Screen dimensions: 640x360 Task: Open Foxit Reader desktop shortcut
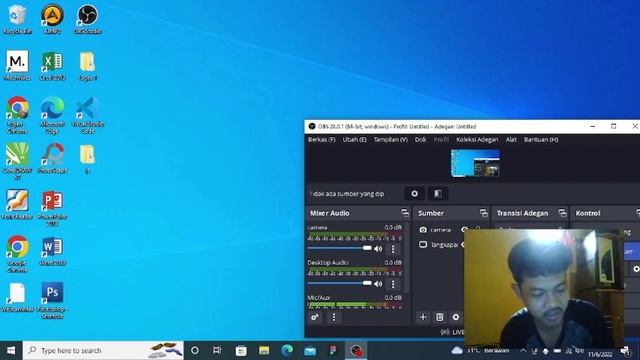17,205
